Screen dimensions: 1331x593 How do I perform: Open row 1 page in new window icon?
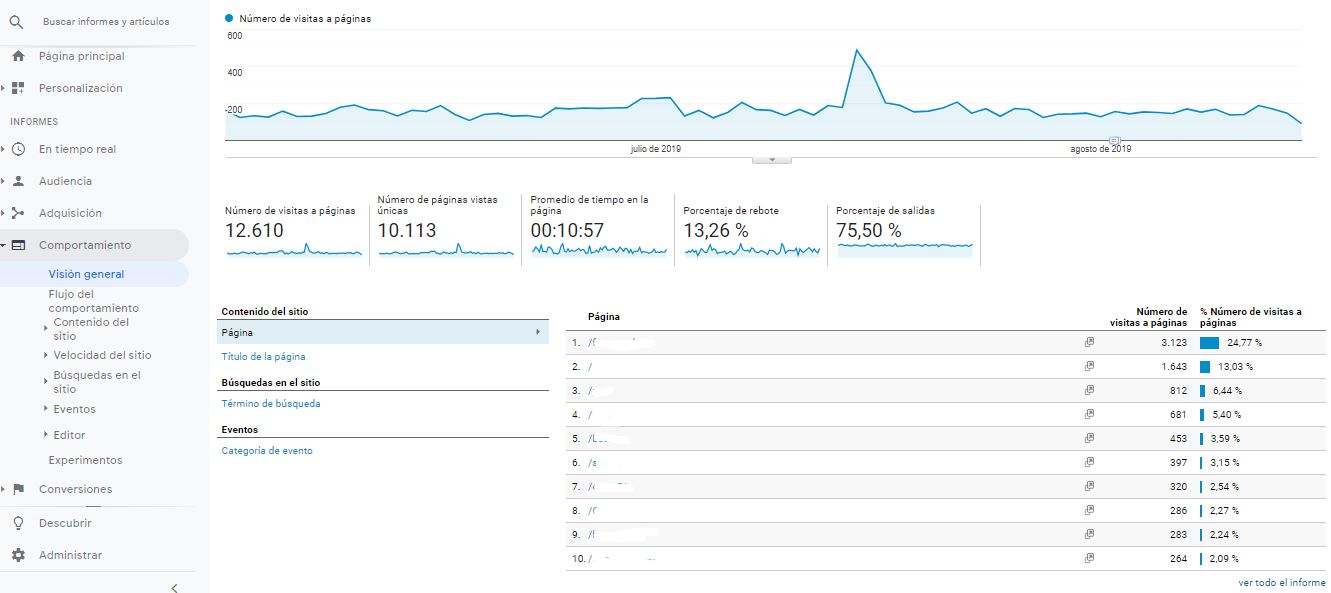tap(1090, 342)
